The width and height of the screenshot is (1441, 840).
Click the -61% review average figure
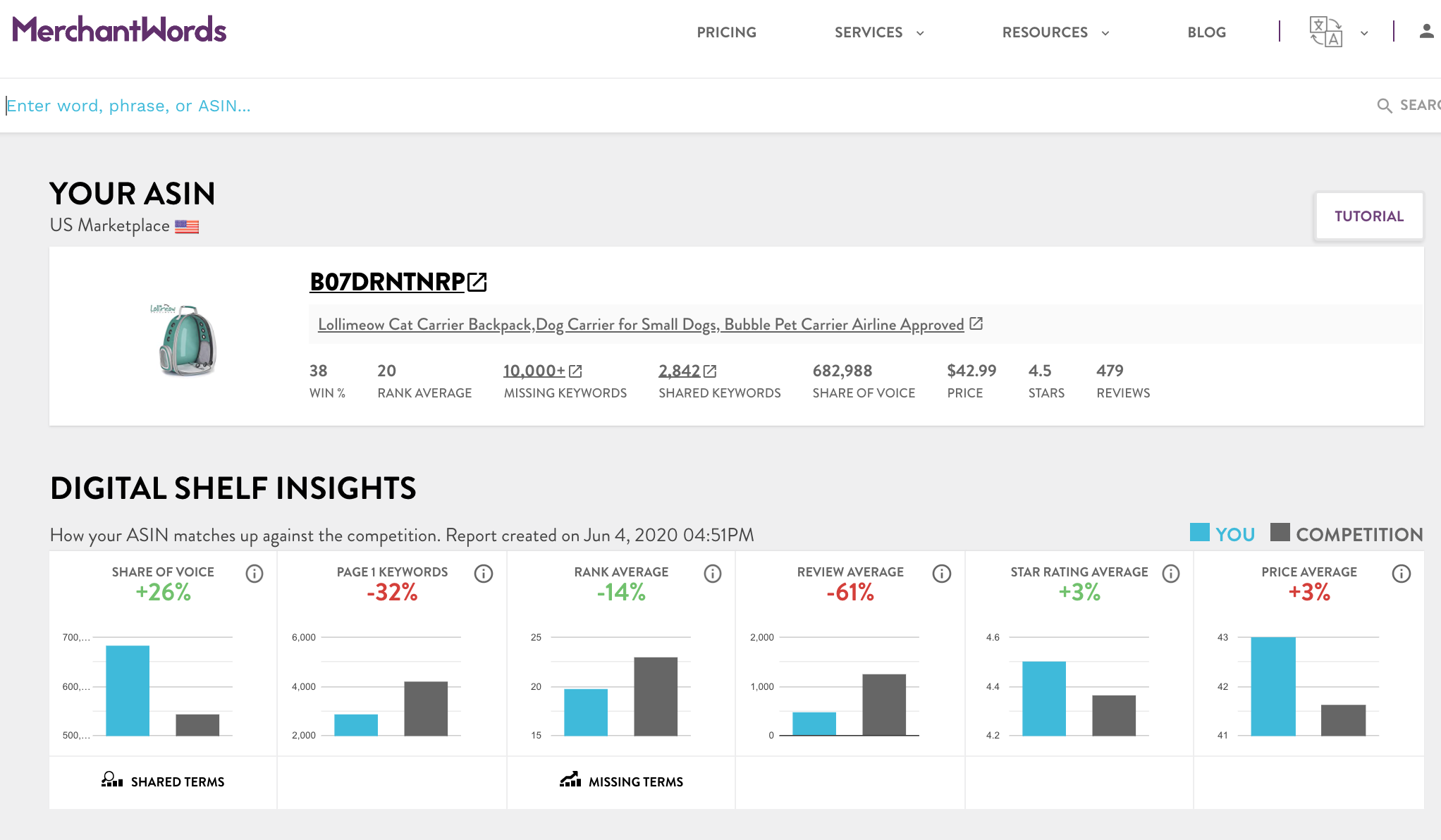point(850,592)
